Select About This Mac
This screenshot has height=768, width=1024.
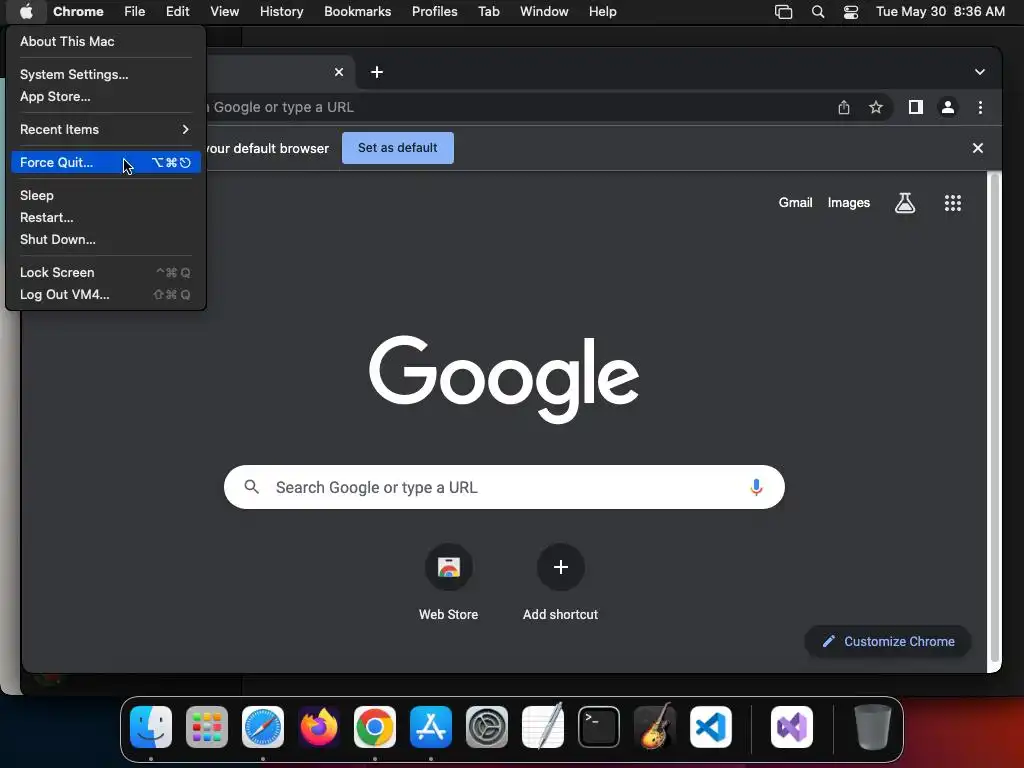point(106,41)
